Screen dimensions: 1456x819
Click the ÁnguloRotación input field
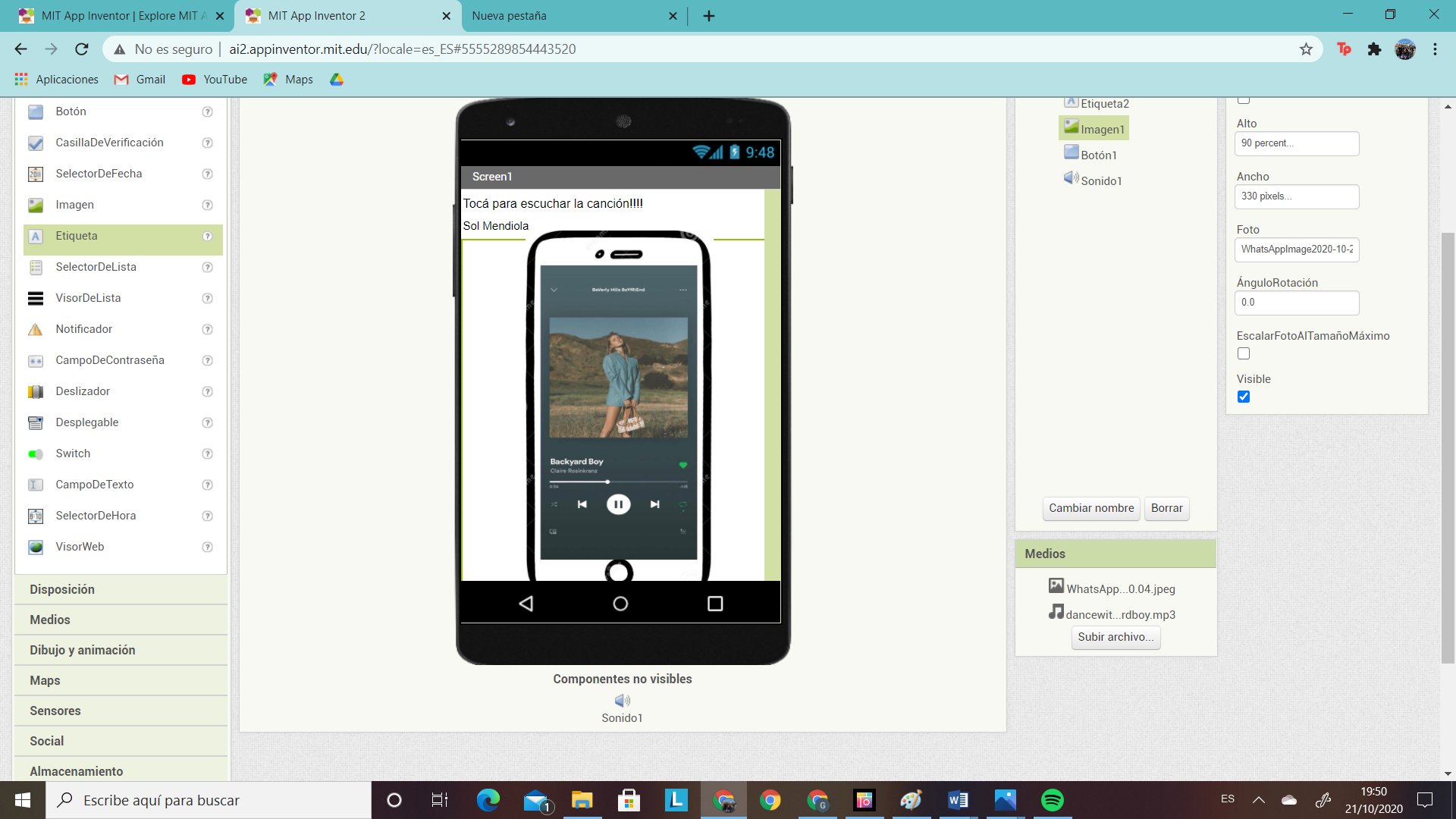1297,303
